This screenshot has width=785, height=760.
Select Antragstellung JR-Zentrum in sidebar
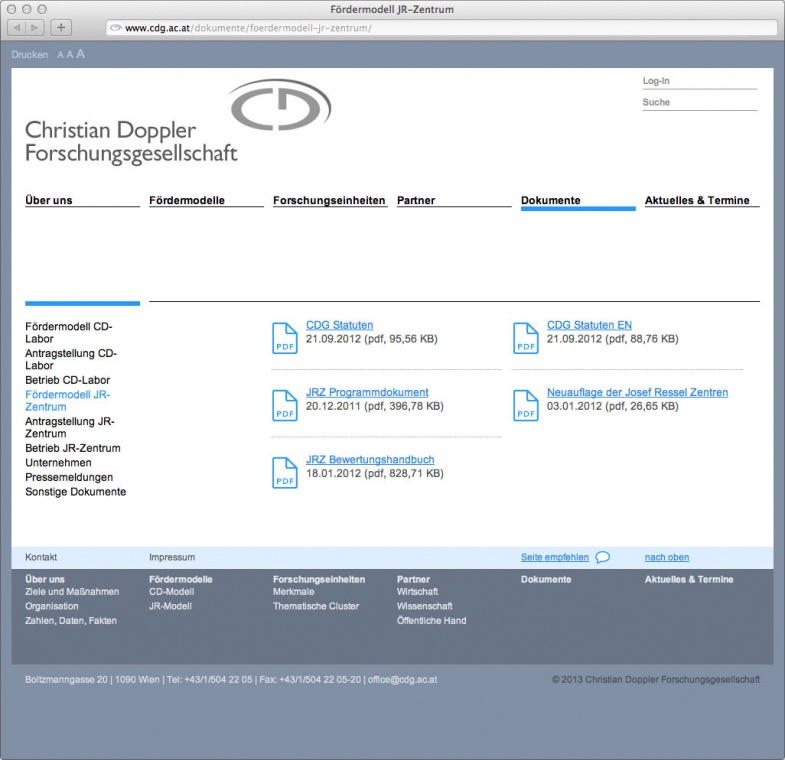pyautogui.click(x=70, y=428)
